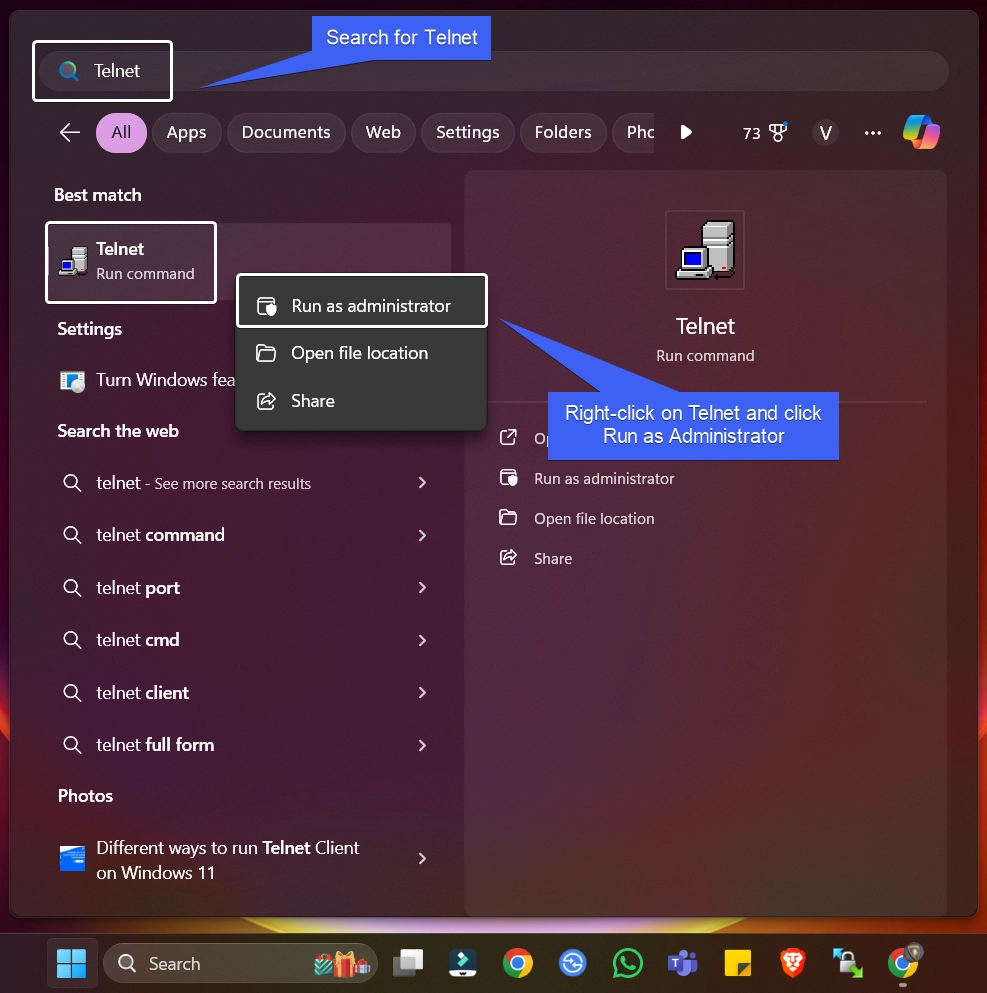Click the V account avatar
The width and height of the screenshot is (987, 993).
(x=825, y=133)
